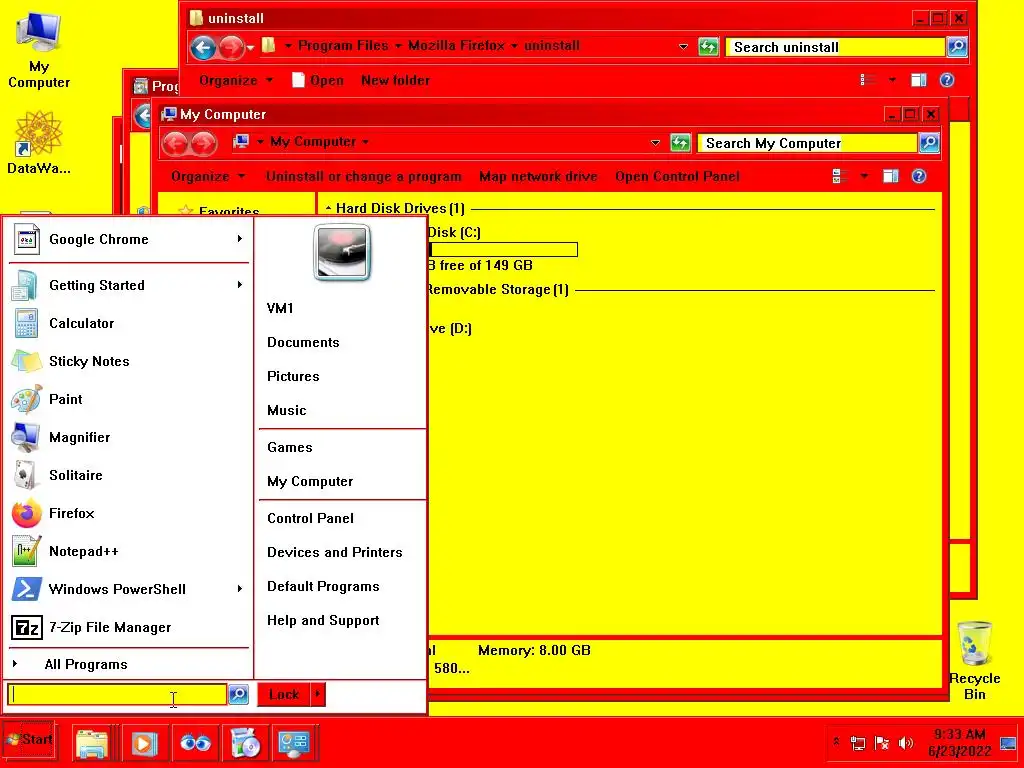Collapse Hard Disk Drives group
Screen dimensions: 1024x768
coord(328,208)
